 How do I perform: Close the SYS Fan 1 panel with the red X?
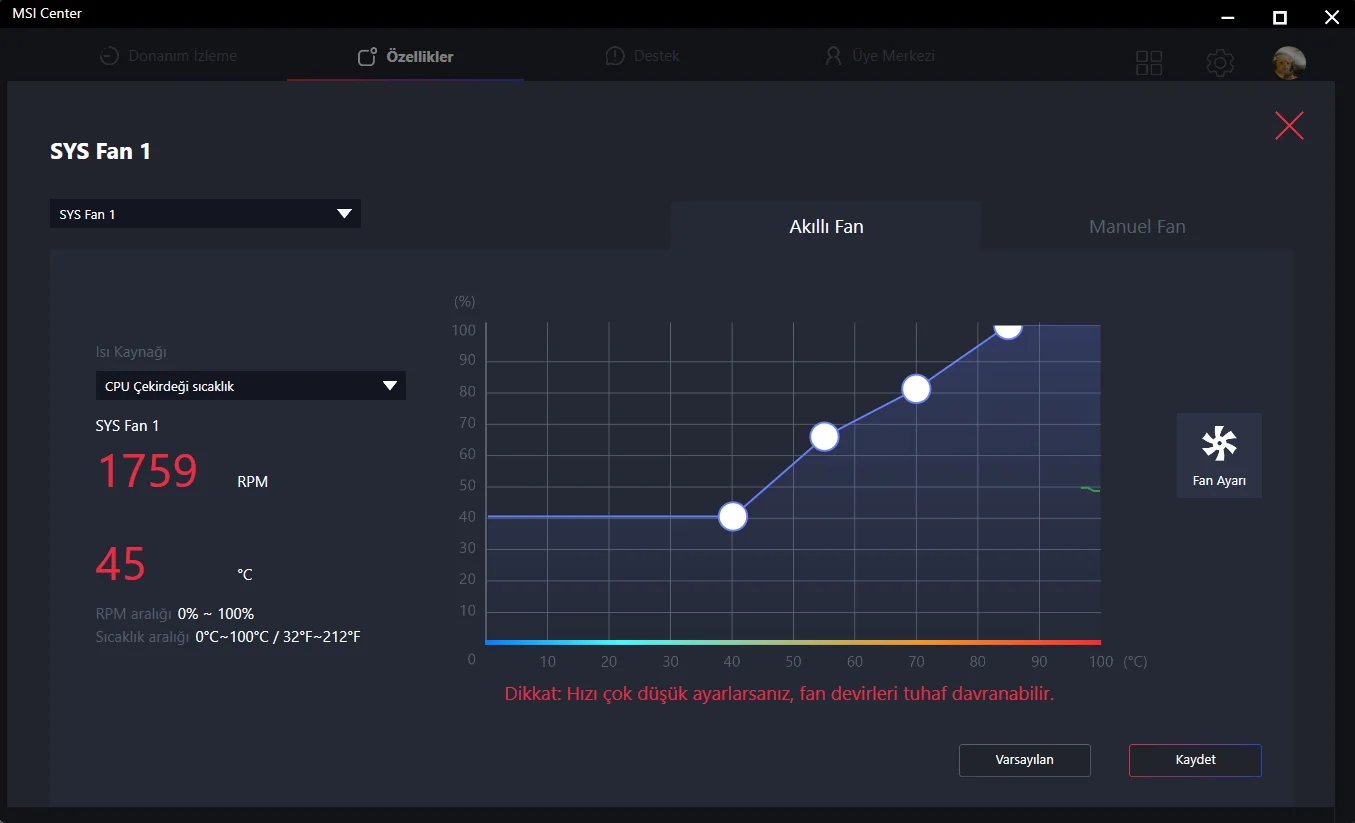pyautogui.click(x=1289, y=125)
